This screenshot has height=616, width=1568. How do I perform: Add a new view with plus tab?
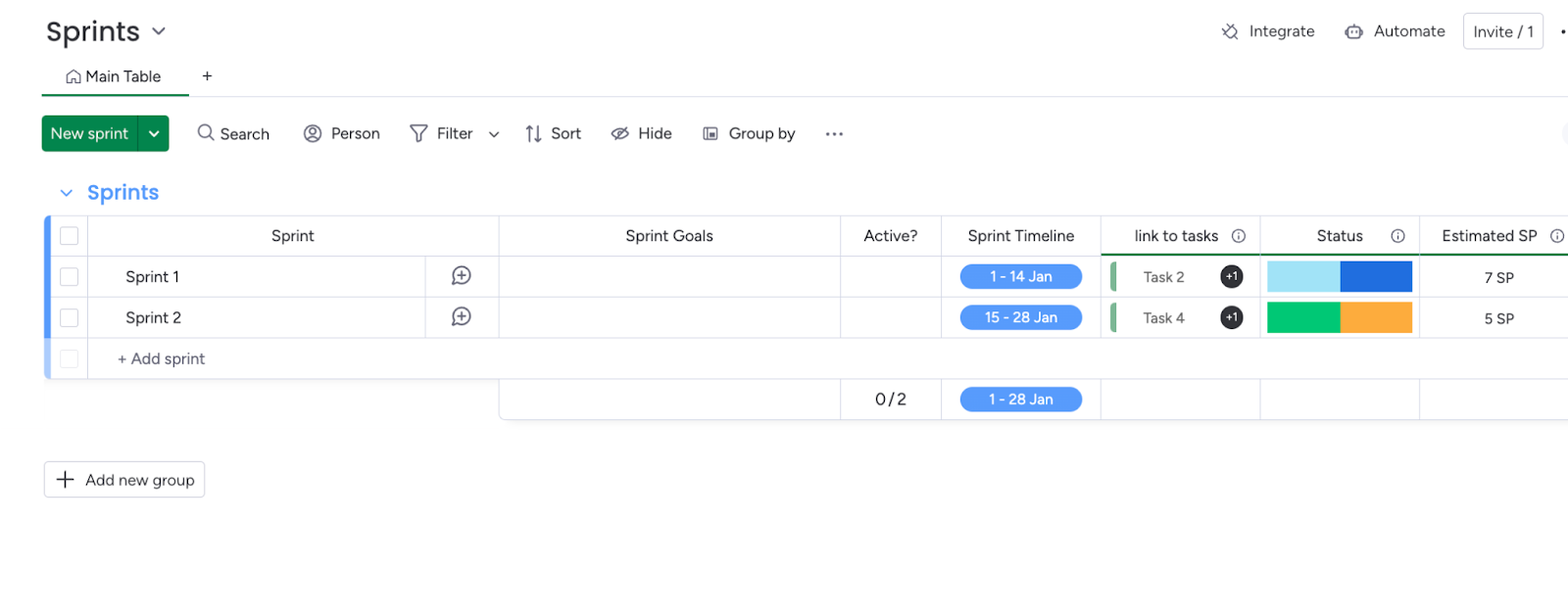coord(207,76)
